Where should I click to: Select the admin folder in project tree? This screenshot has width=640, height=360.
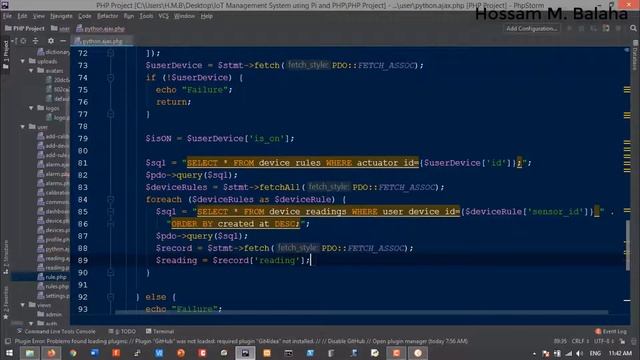click(50, 314)
